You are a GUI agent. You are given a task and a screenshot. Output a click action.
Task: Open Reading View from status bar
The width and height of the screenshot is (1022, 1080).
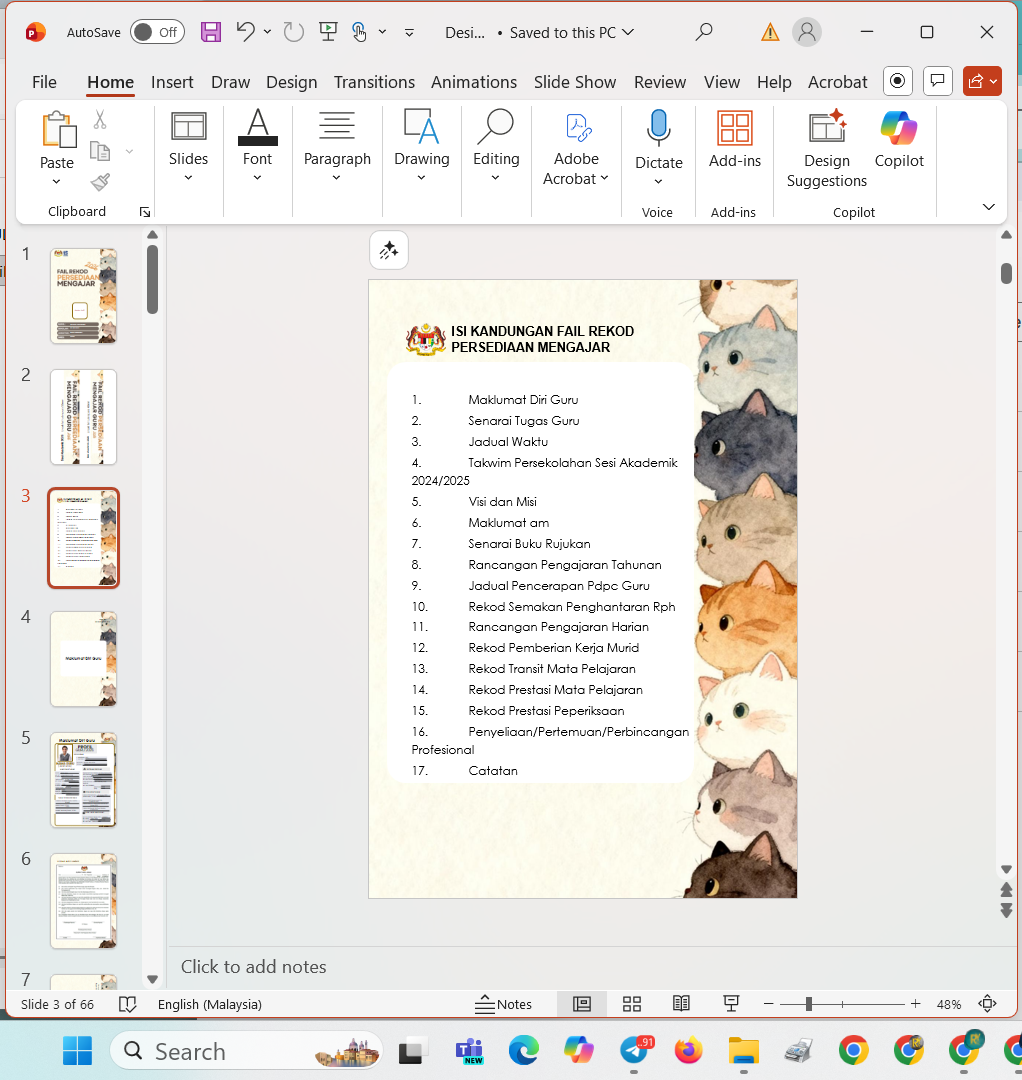click(681, 1004)
